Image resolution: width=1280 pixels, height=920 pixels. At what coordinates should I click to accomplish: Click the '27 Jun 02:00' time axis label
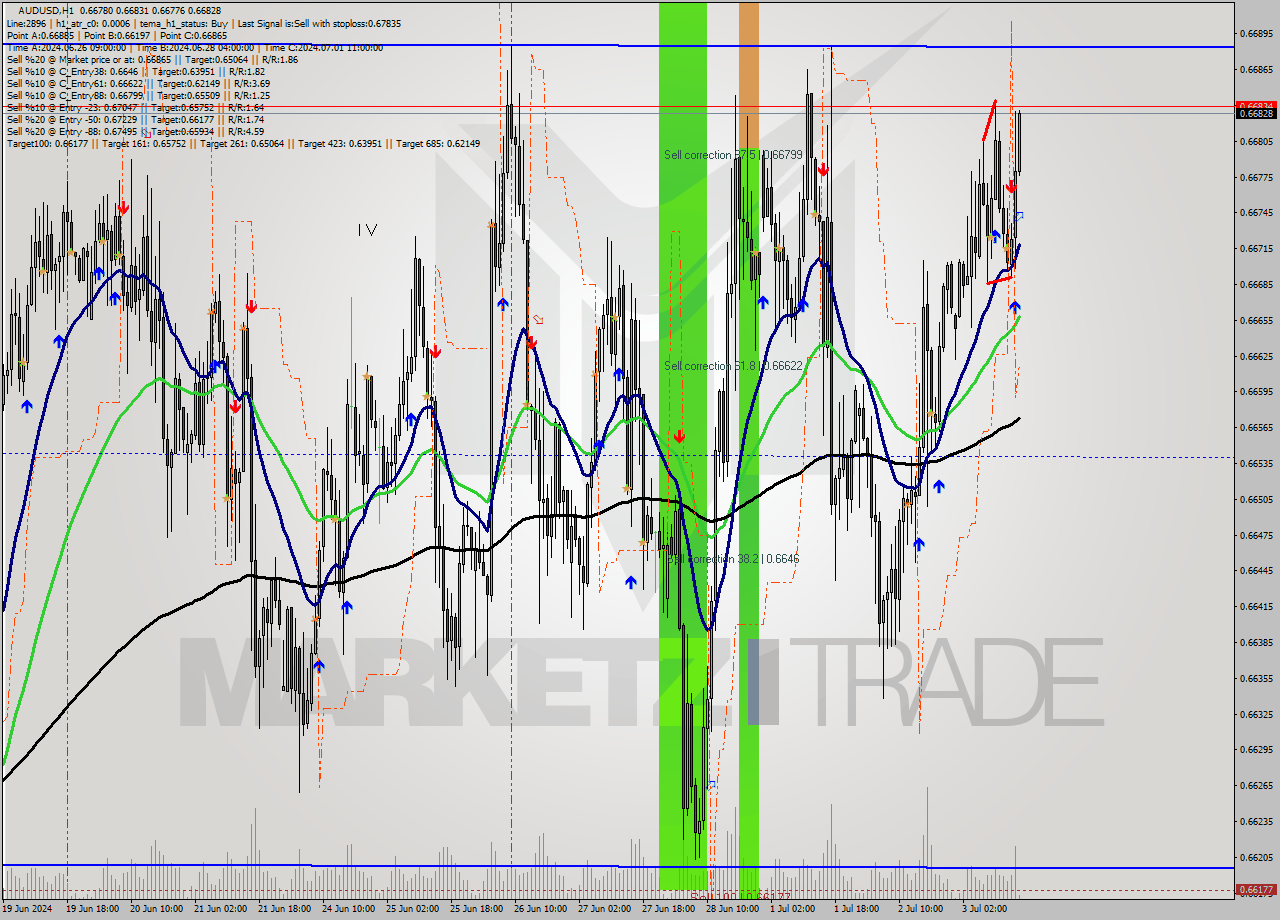(604, 909)
